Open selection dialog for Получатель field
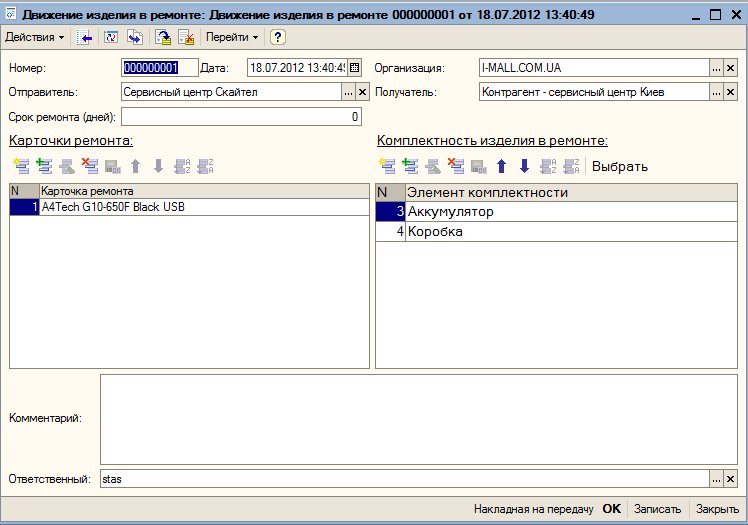Viewport: 748px width, 525px height. (715, 92)
